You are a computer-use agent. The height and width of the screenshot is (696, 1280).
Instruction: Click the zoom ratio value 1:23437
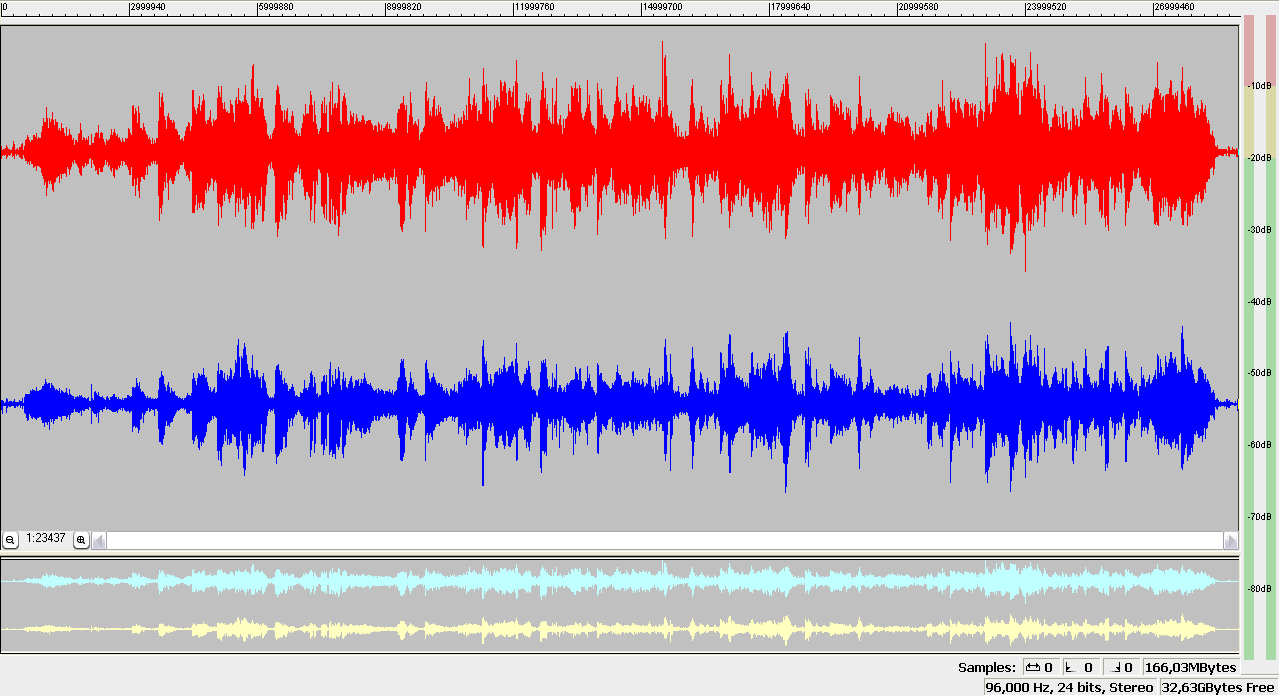46,538
